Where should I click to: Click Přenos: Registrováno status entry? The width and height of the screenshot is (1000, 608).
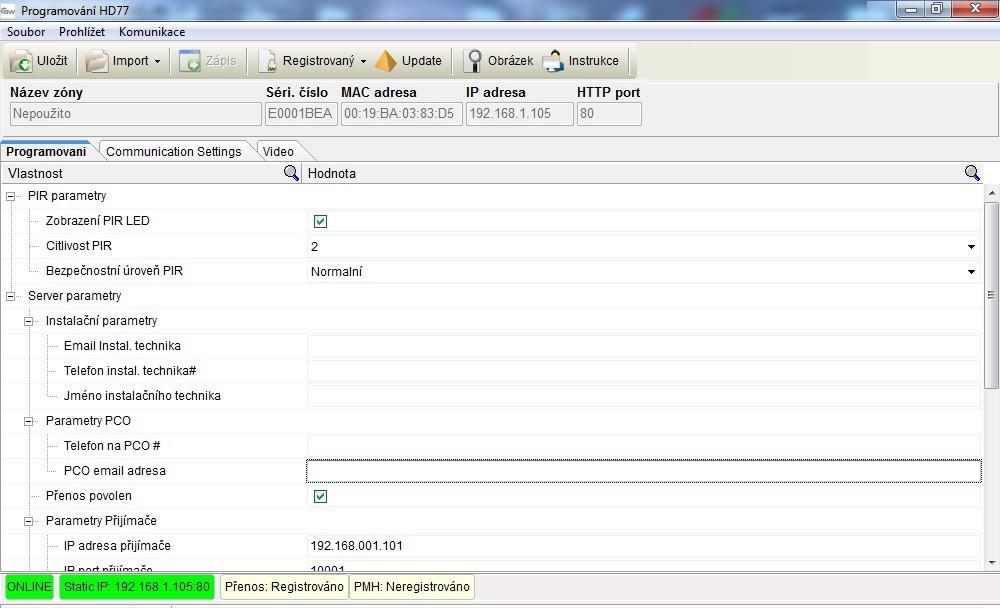(x=284, y=587)
